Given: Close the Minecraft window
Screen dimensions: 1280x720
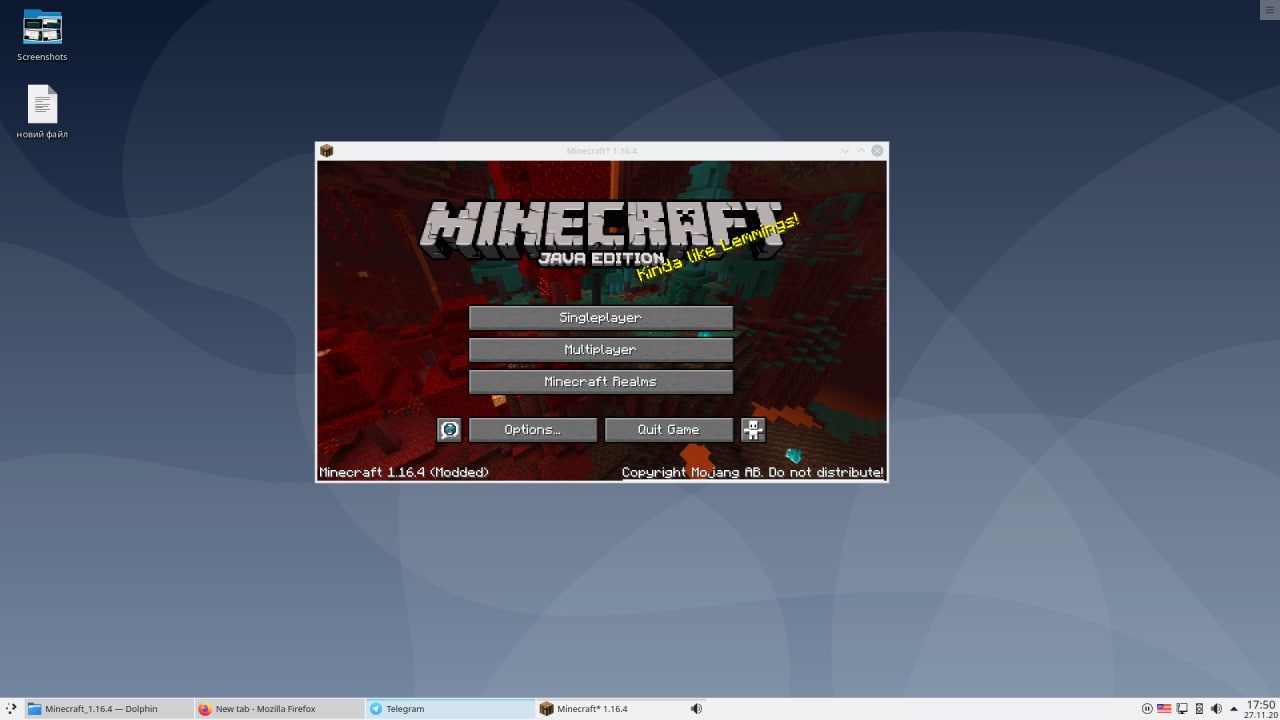Looking at the screenshot, I should coord(877,151).
